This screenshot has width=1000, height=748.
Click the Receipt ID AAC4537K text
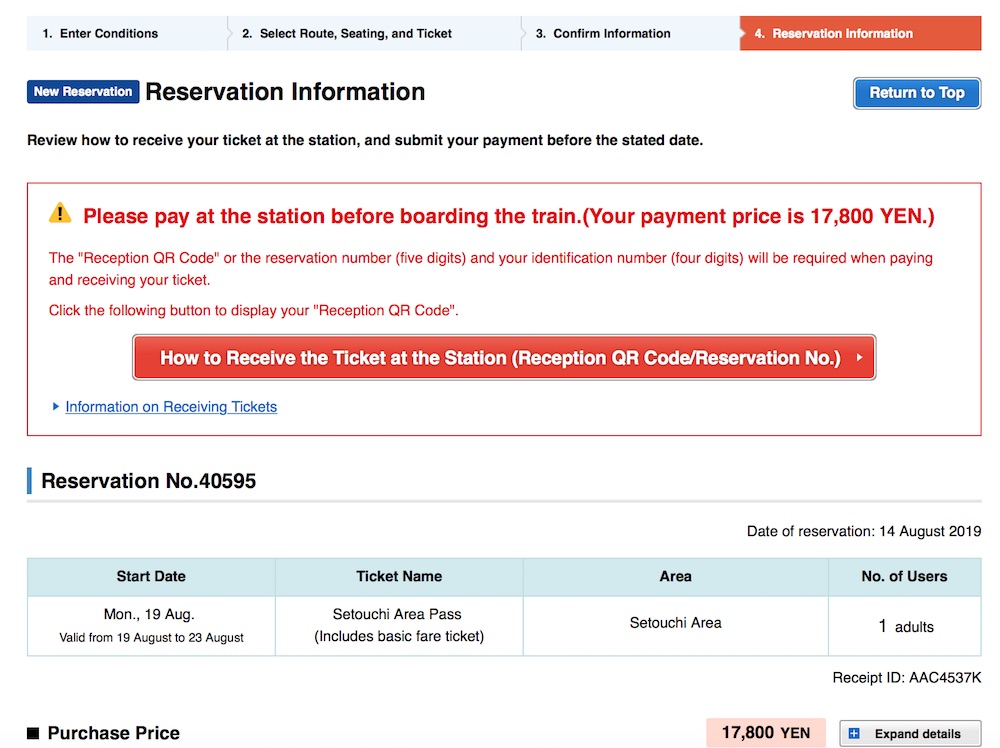906,678
